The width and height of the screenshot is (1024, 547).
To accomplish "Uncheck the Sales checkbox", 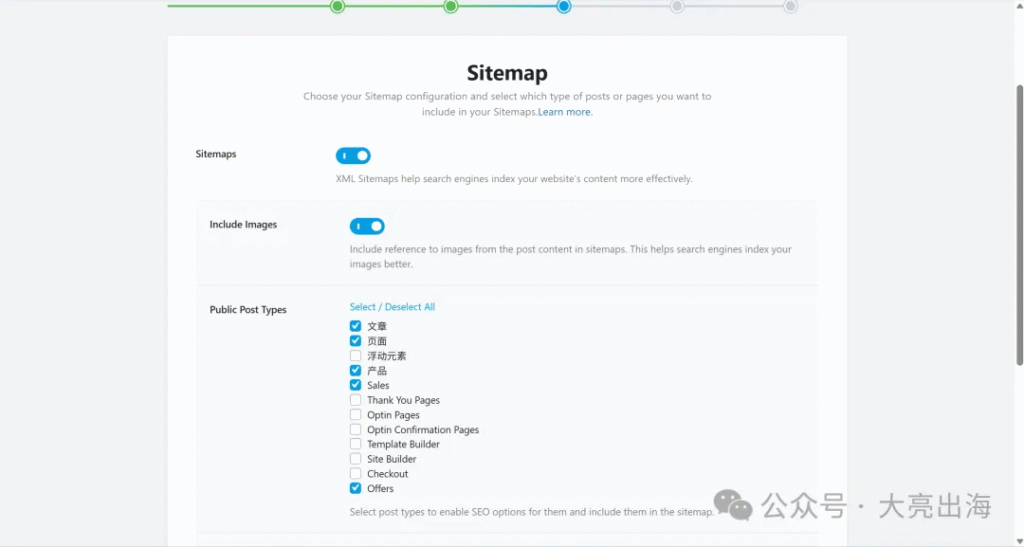I will 355,385.
